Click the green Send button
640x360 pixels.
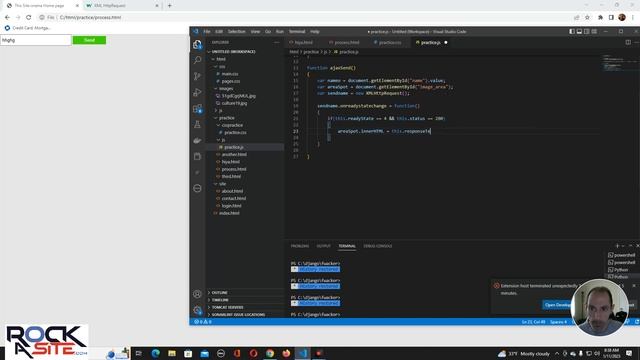click(89, 40)
